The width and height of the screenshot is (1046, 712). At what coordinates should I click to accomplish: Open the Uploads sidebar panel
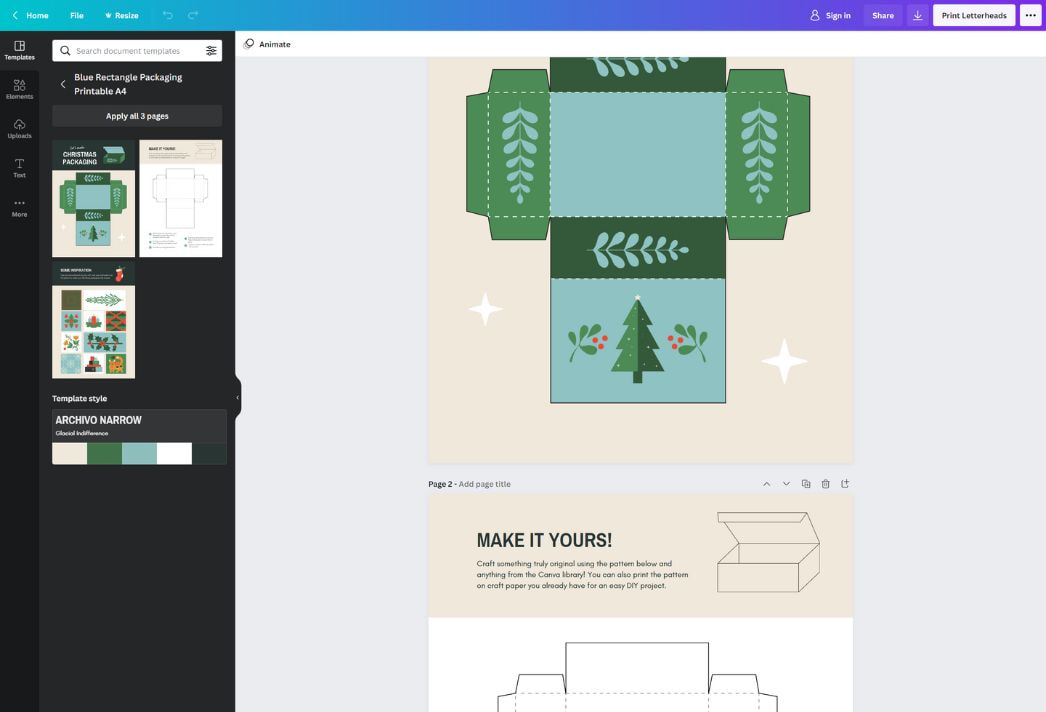coord(19,128)
